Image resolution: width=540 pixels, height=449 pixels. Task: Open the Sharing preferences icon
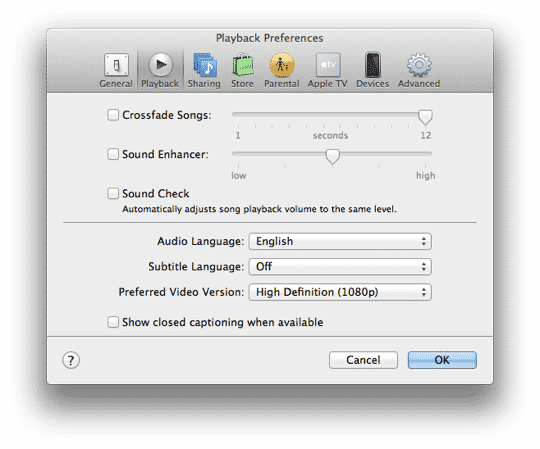(x=205, y=65)
